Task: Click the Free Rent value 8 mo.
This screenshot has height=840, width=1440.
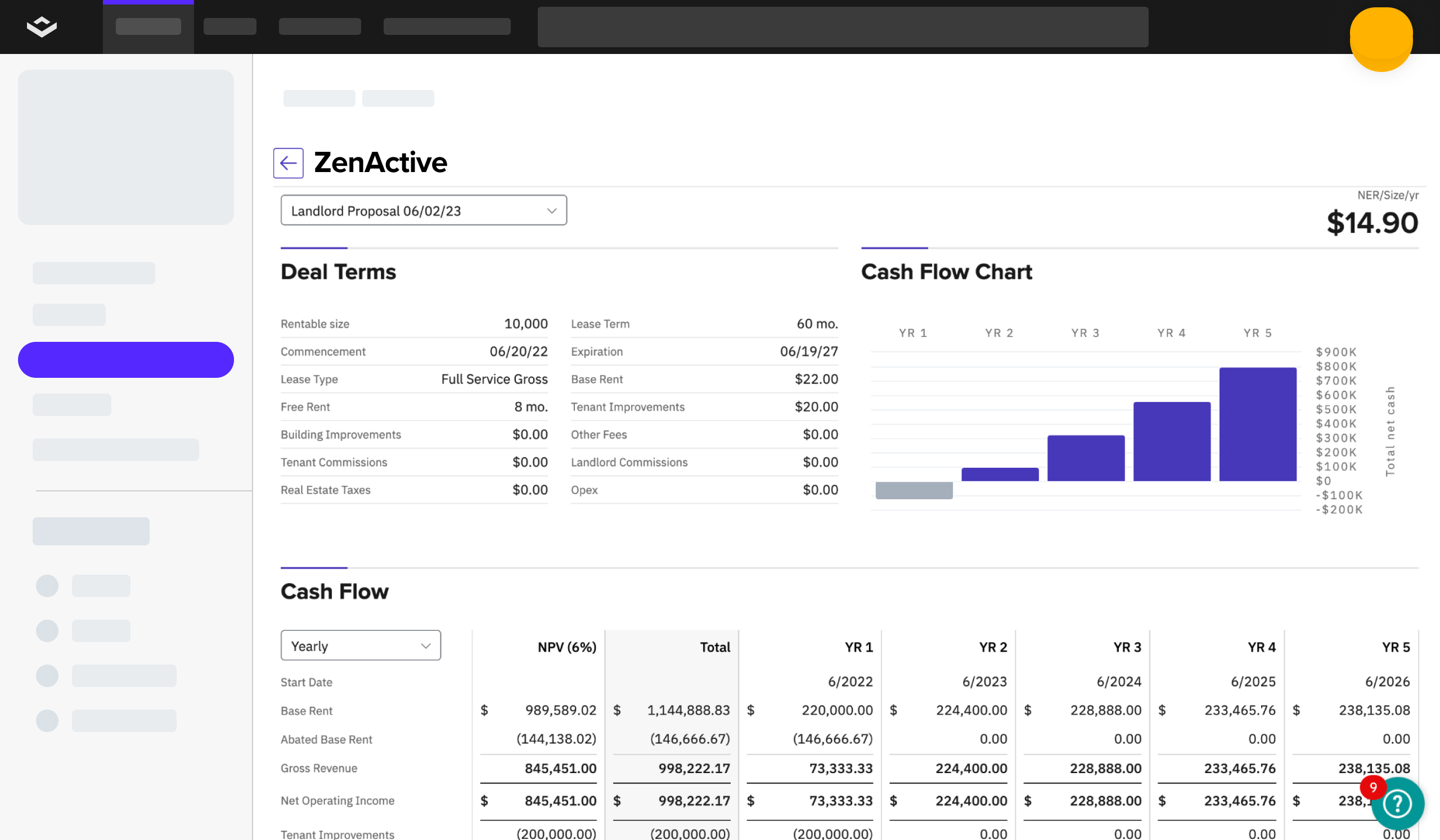Action: click(x=531, y=407)
